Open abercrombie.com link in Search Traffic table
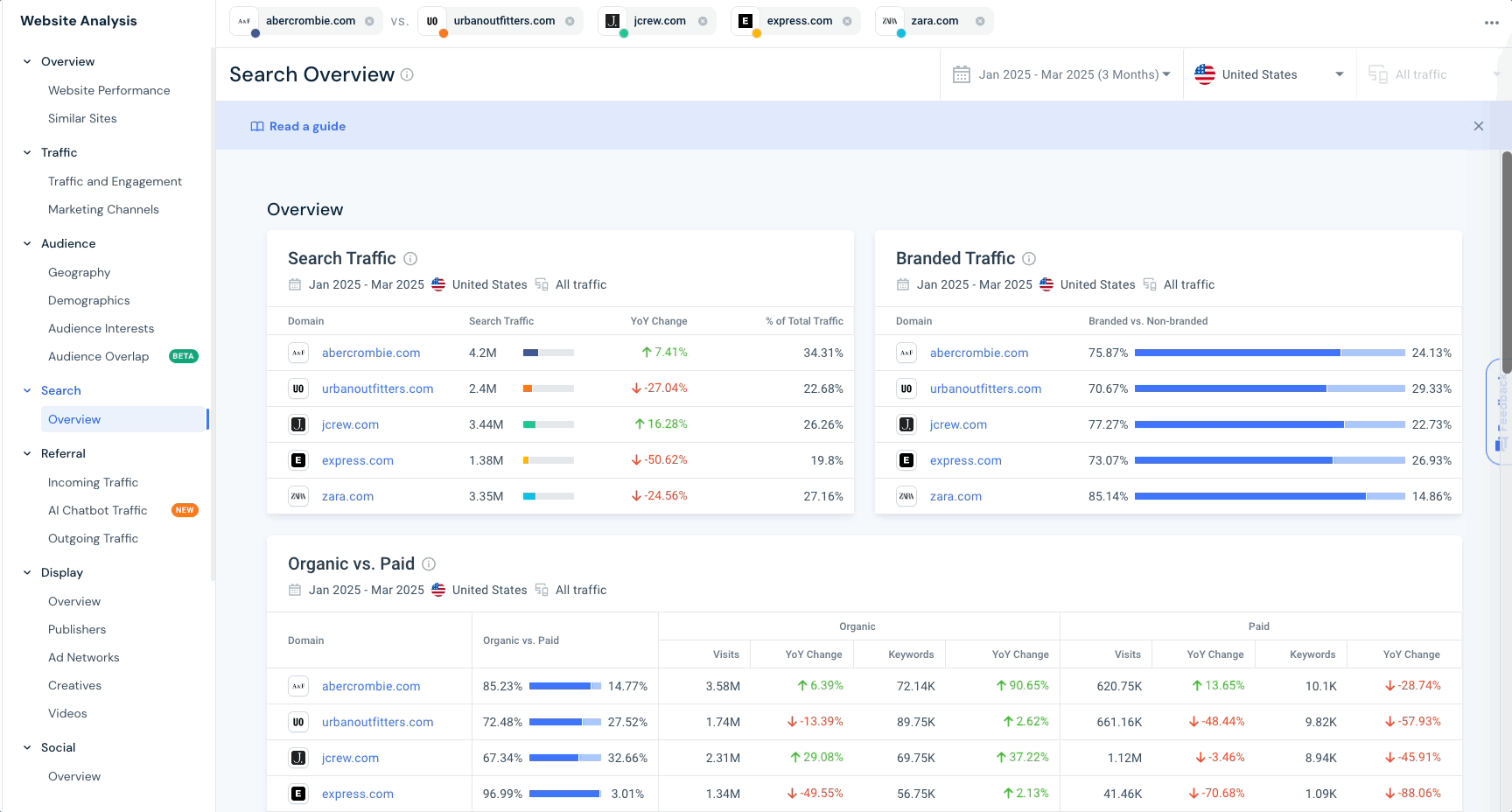 (371, 353)
